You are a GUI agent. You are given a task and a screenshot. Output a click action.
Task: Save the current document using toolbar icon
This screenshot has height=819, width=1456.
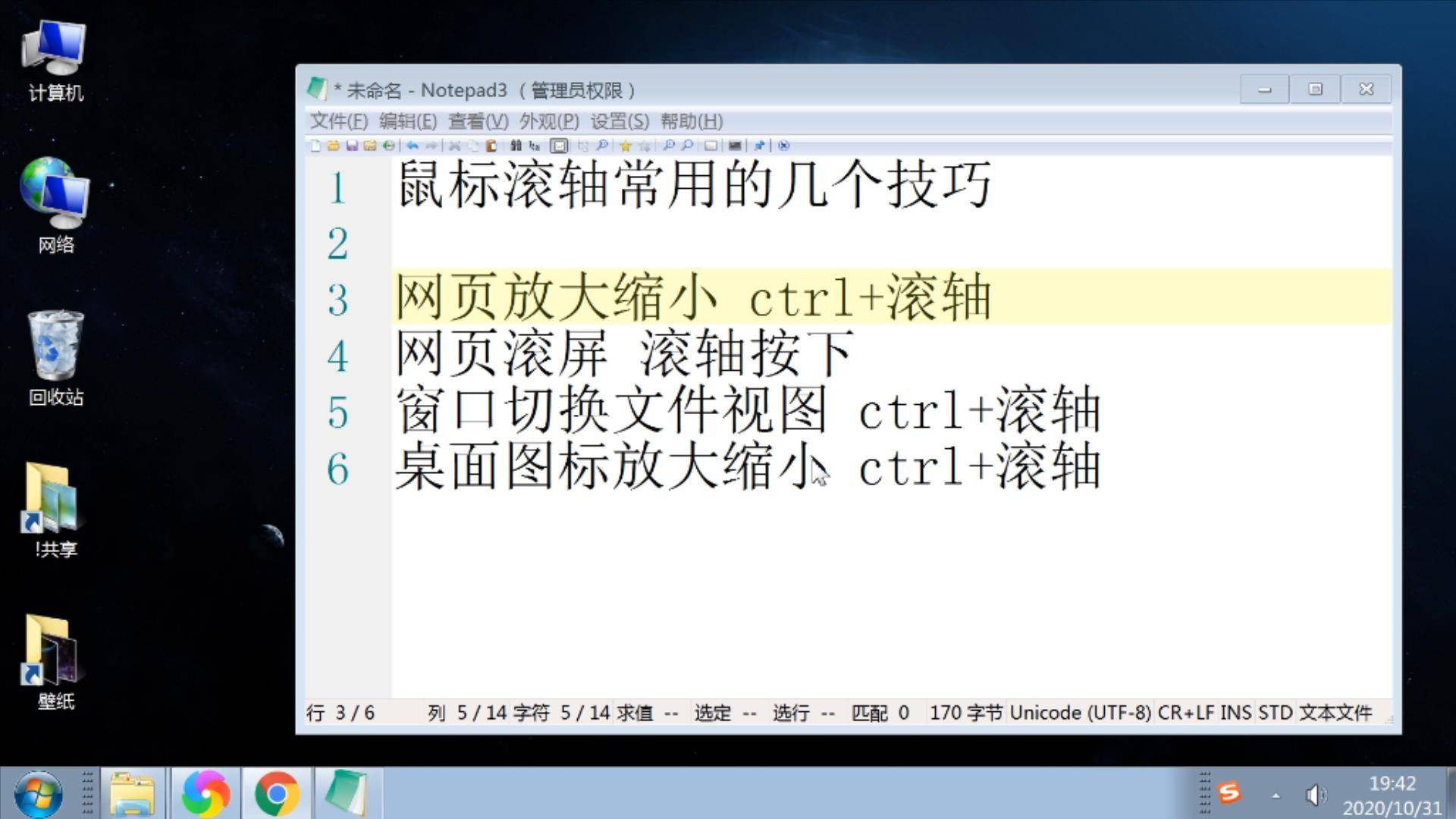point(353,145)
